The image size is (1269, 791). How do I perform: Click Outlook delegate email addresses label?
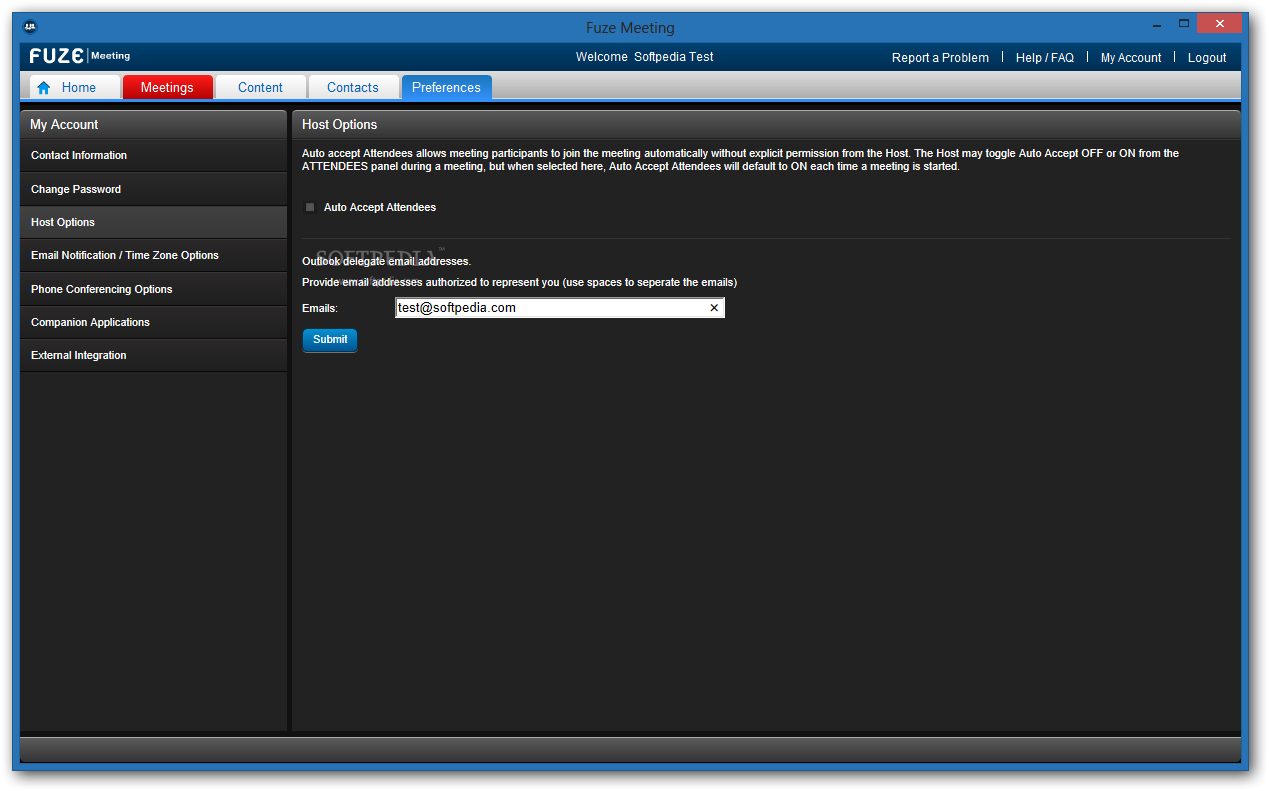click(386, 261)
